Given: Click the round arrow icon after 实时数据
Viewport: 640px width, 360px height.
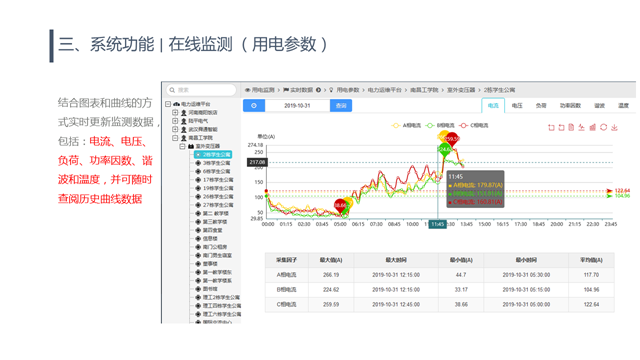Looking at the screenshot, I should 318,90.
